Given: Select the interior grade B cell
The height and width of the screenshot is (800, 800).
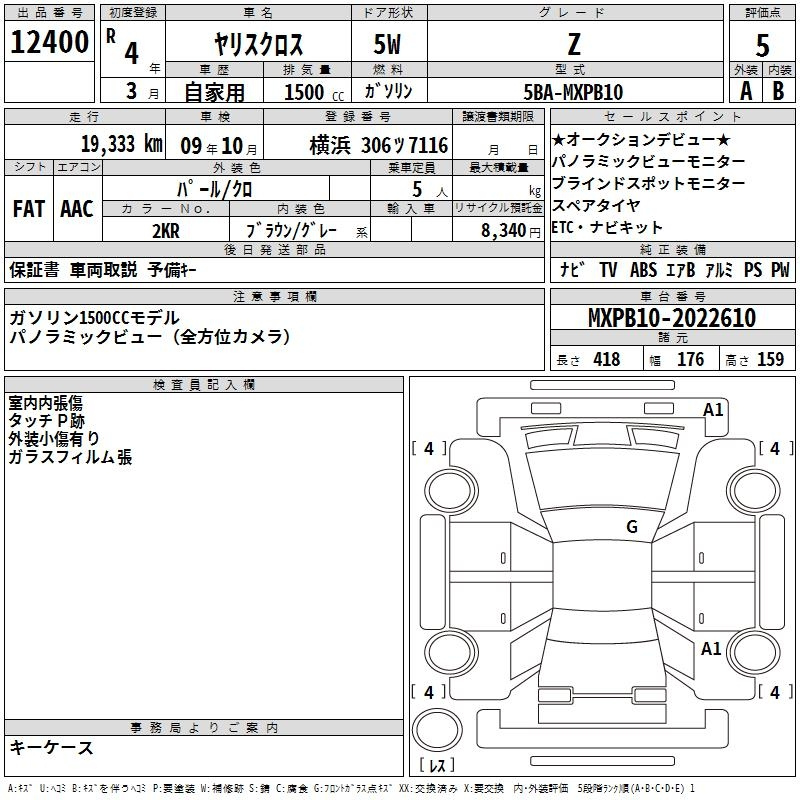Looking at the screenshot, I should click(x=779, y=90).
